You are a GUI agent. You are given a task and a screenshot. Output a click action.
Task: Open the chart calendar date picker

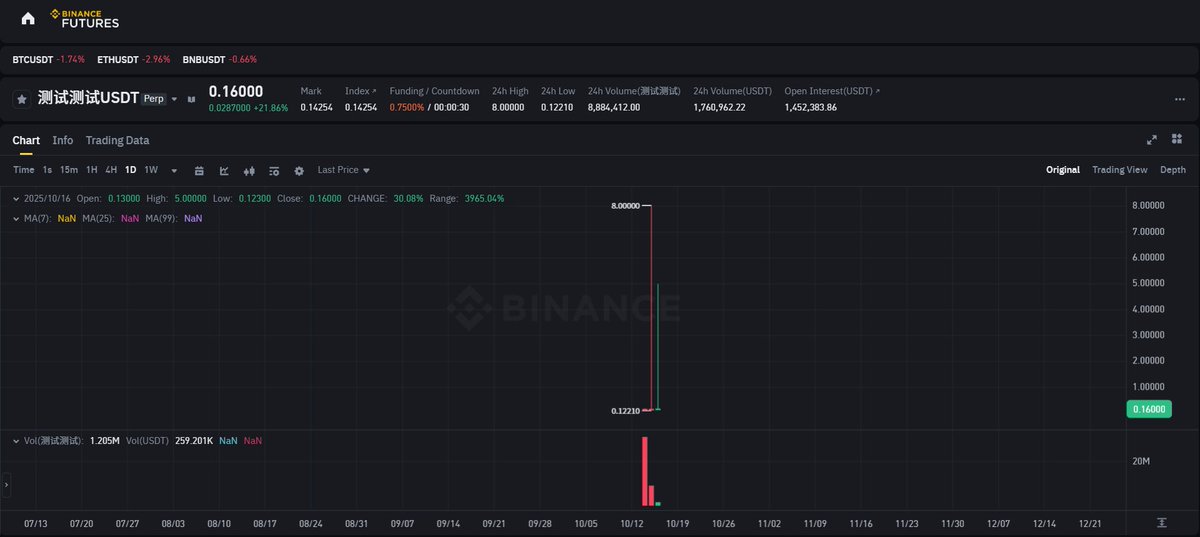point(199,170)
